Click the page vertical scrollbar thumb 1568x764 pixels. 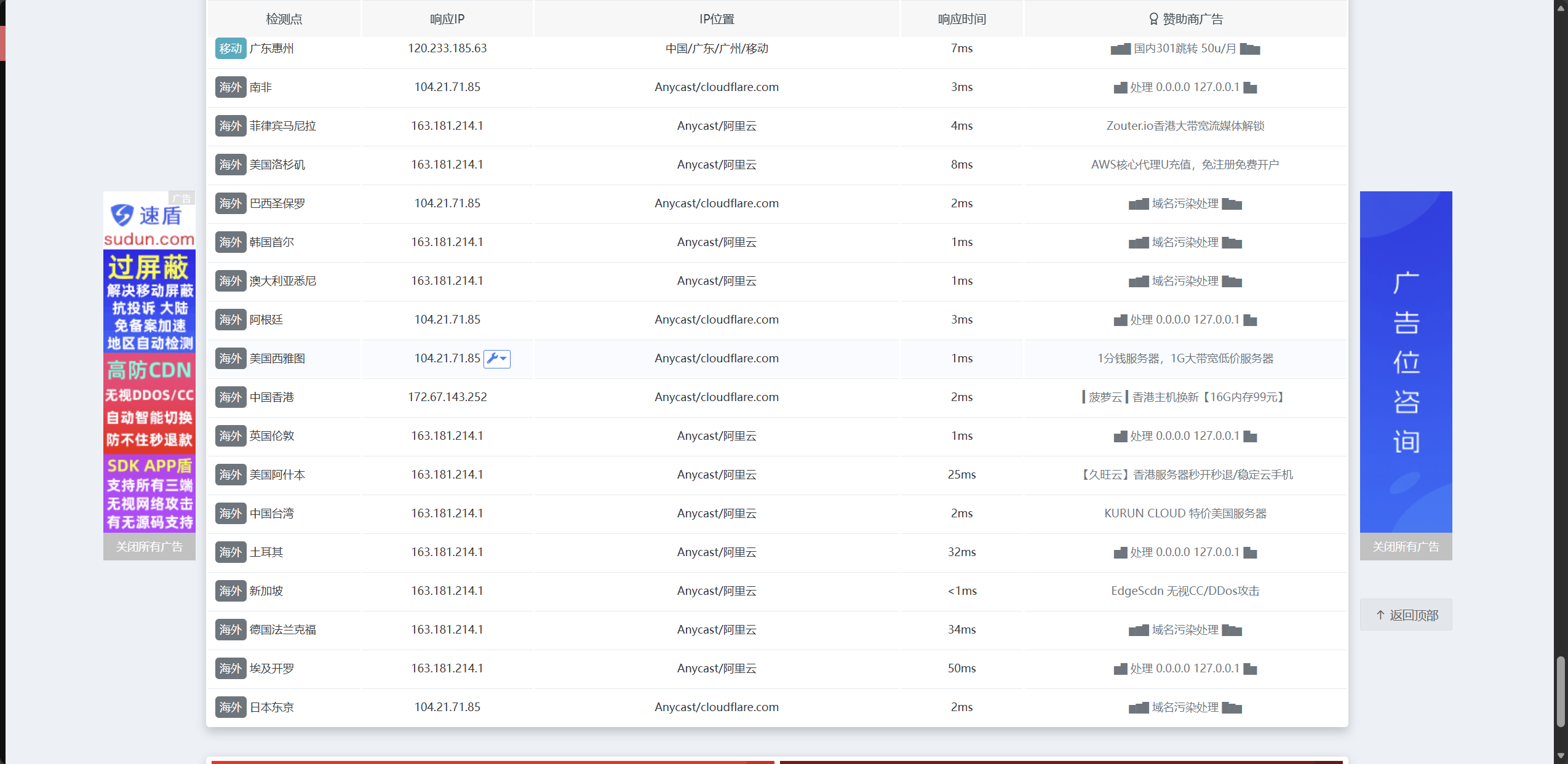pyautogui.click(x=1561, y=692)
